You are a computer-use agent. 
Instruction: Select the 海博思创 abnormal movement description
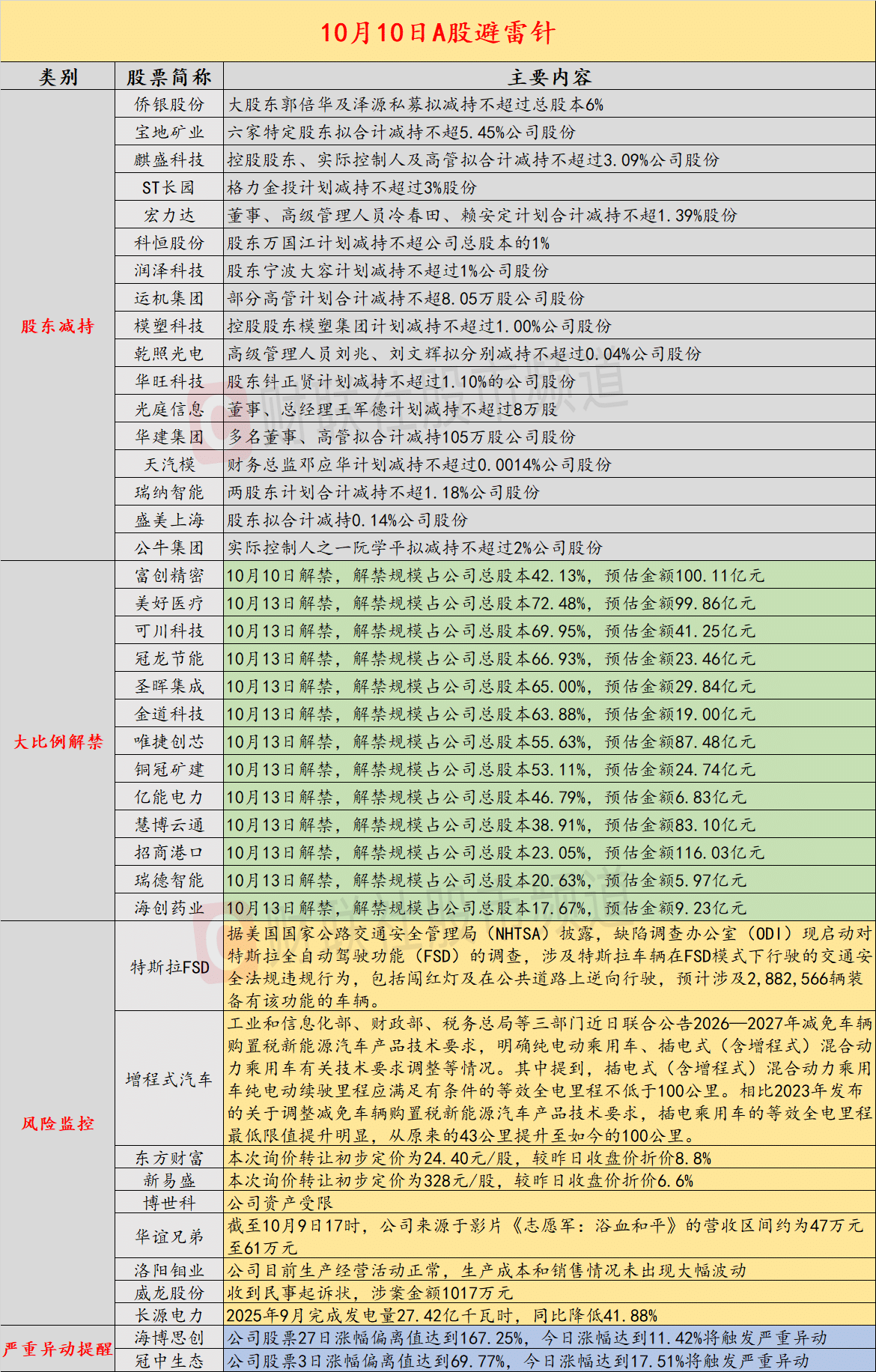[527, 1338]
